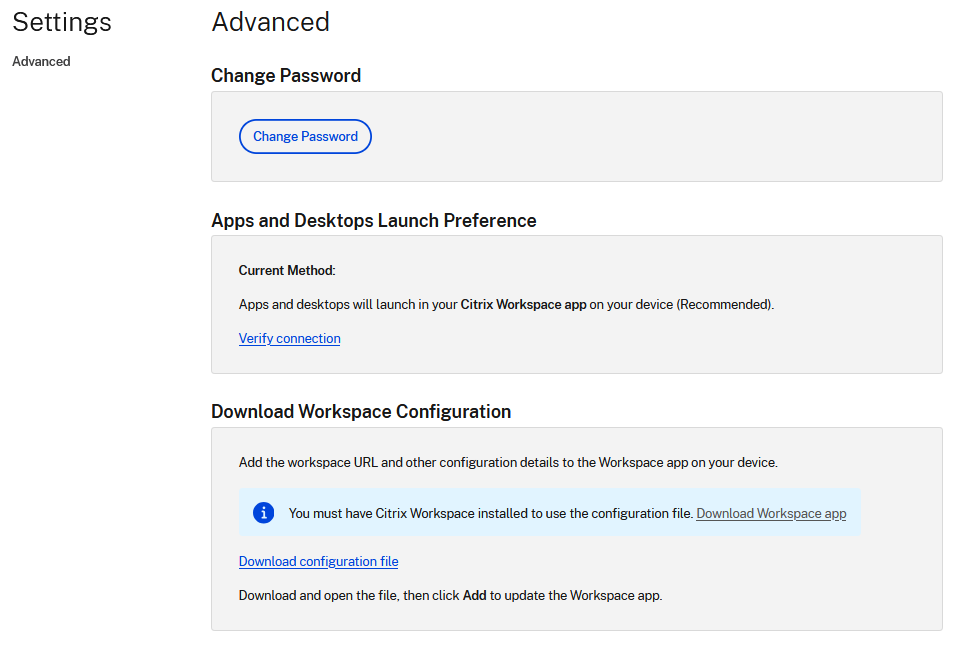Click the blue info icon in the banner
Image resolution: width=956 pixels, height=649 pixels.
(x=263, y=513)
